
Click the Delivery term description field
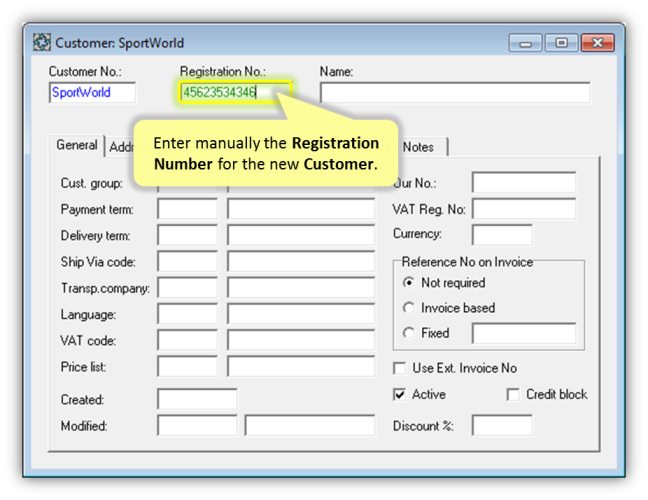301,235
